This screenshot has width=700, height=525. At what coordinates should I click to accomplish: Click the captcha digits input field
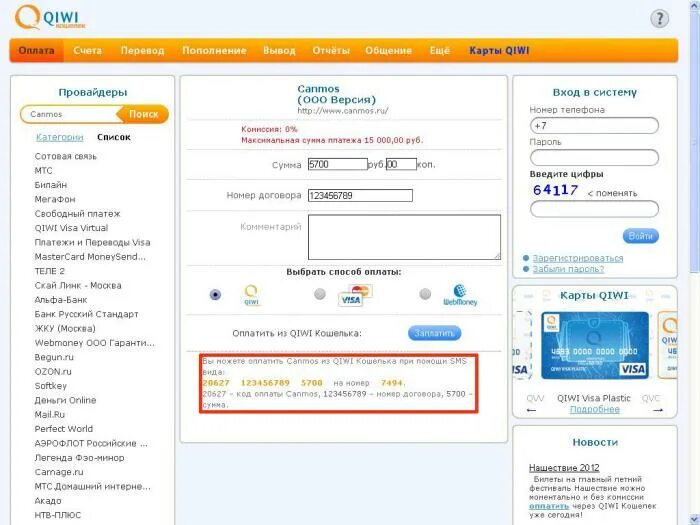(594, 209)
